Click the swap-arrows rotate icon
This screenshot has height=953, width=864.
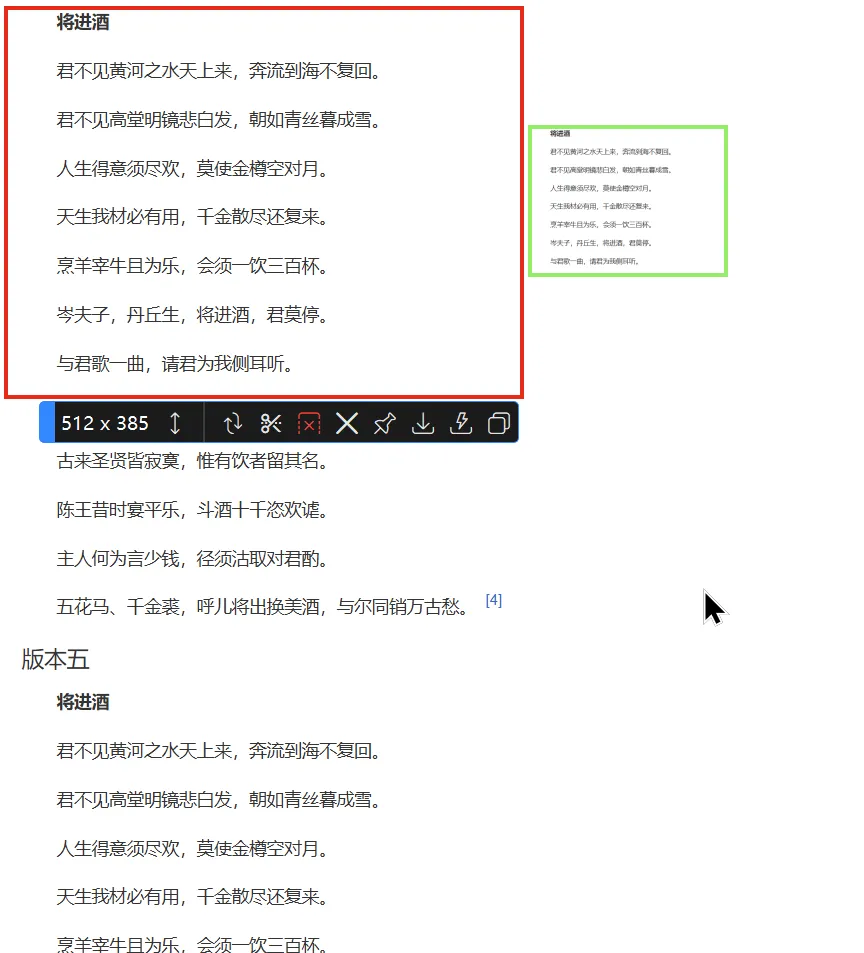(233, 423)
